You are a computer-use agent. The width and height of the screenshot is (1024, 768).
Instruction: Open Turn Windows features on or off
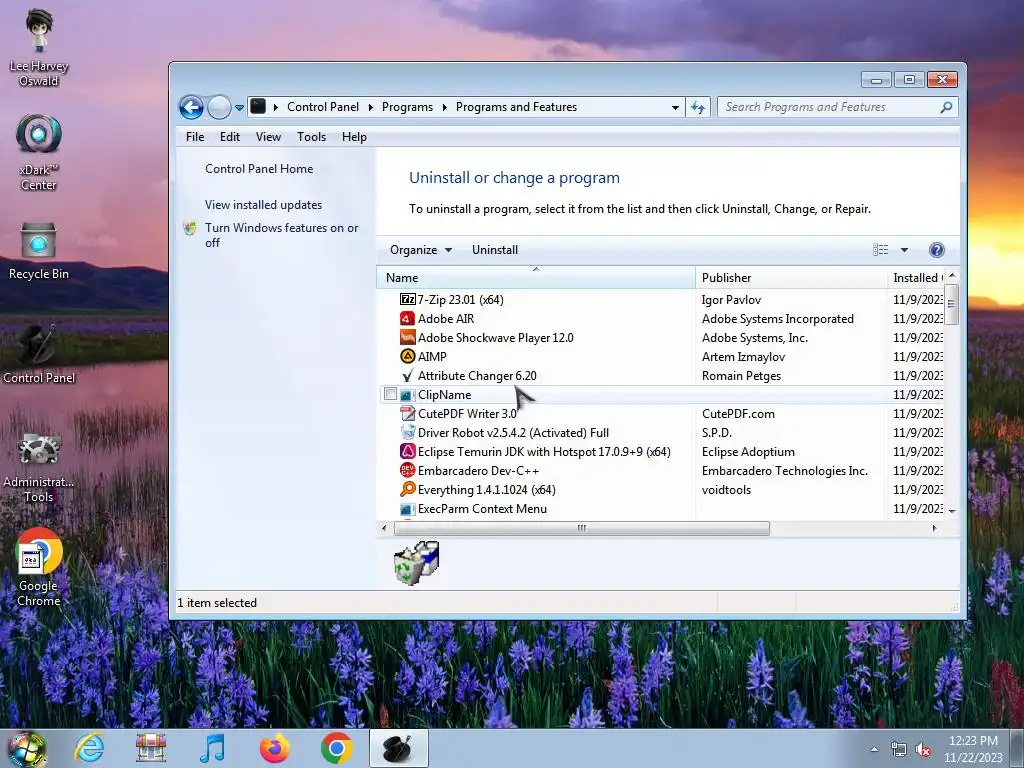(x=281, y=235)
